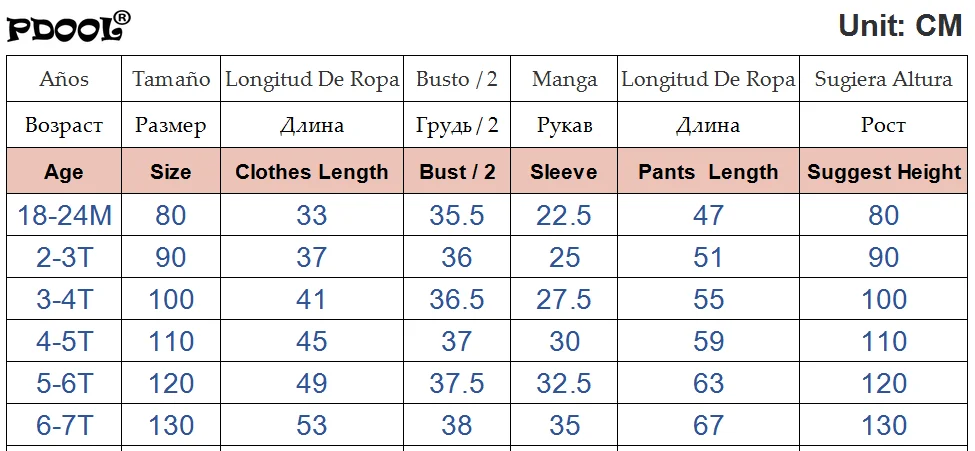Select the 'Pants Length' header cell

point(708,172)
